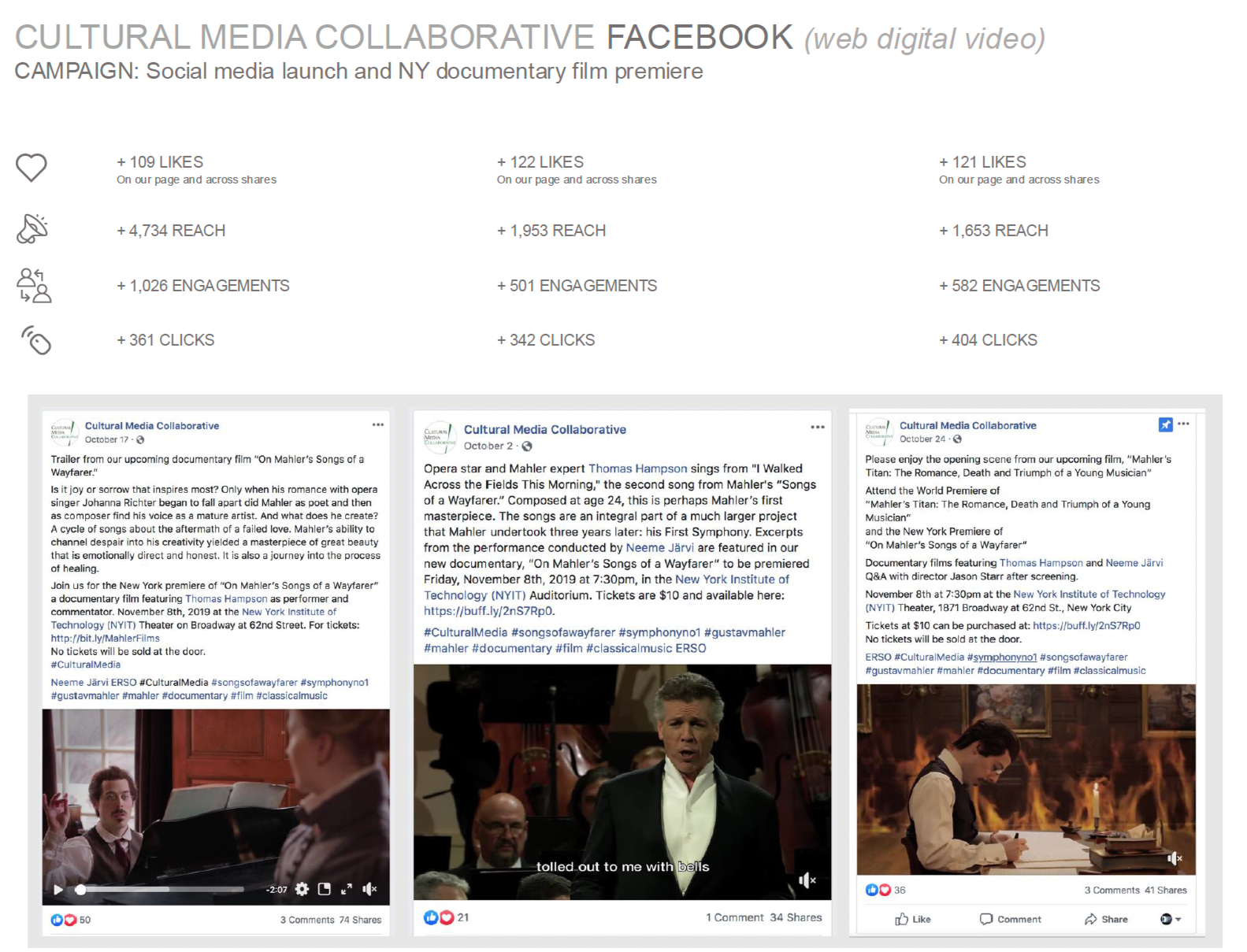Open 1 Comment on October 2 post
The height and width of the screenshot is (952, 1247).
[734, 917]
